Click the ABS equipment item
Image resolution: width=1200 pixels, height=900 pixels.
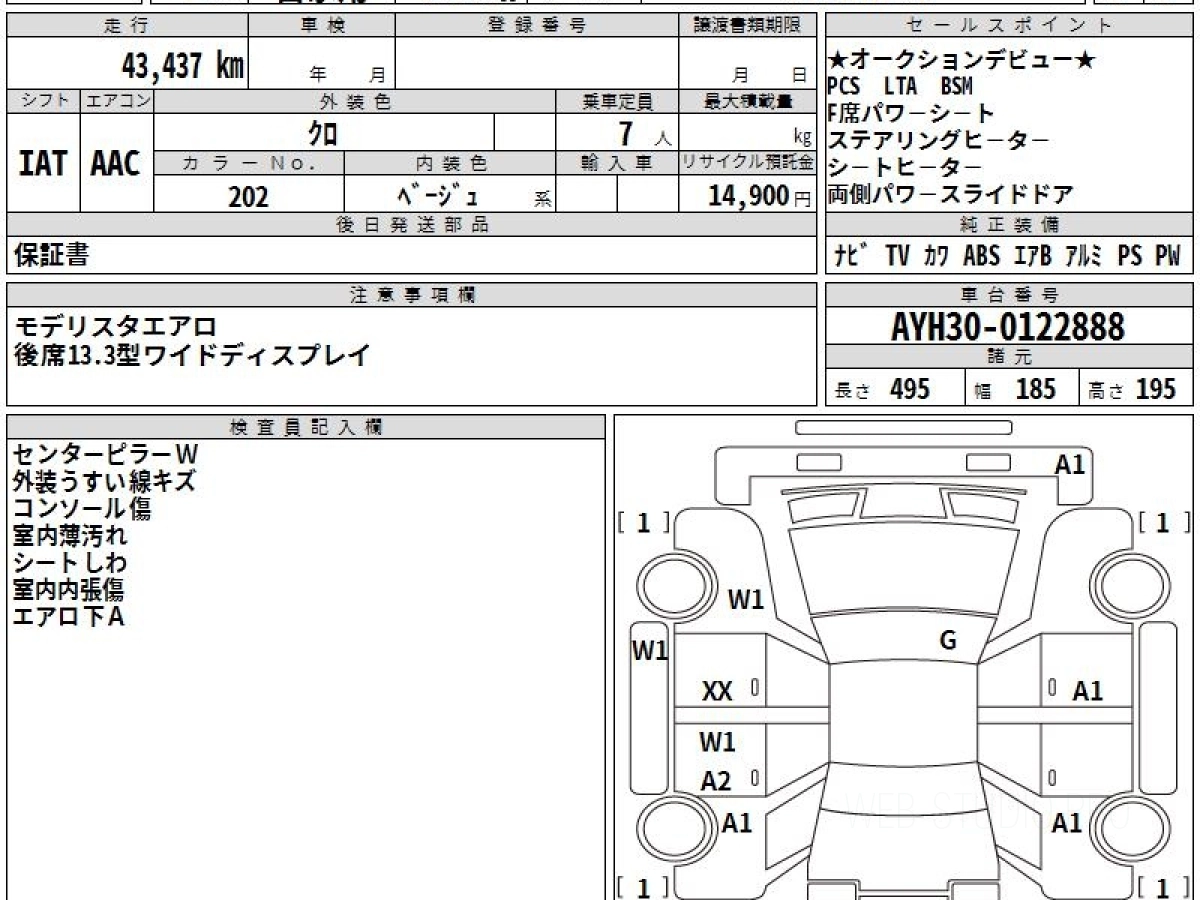point(981,256)
